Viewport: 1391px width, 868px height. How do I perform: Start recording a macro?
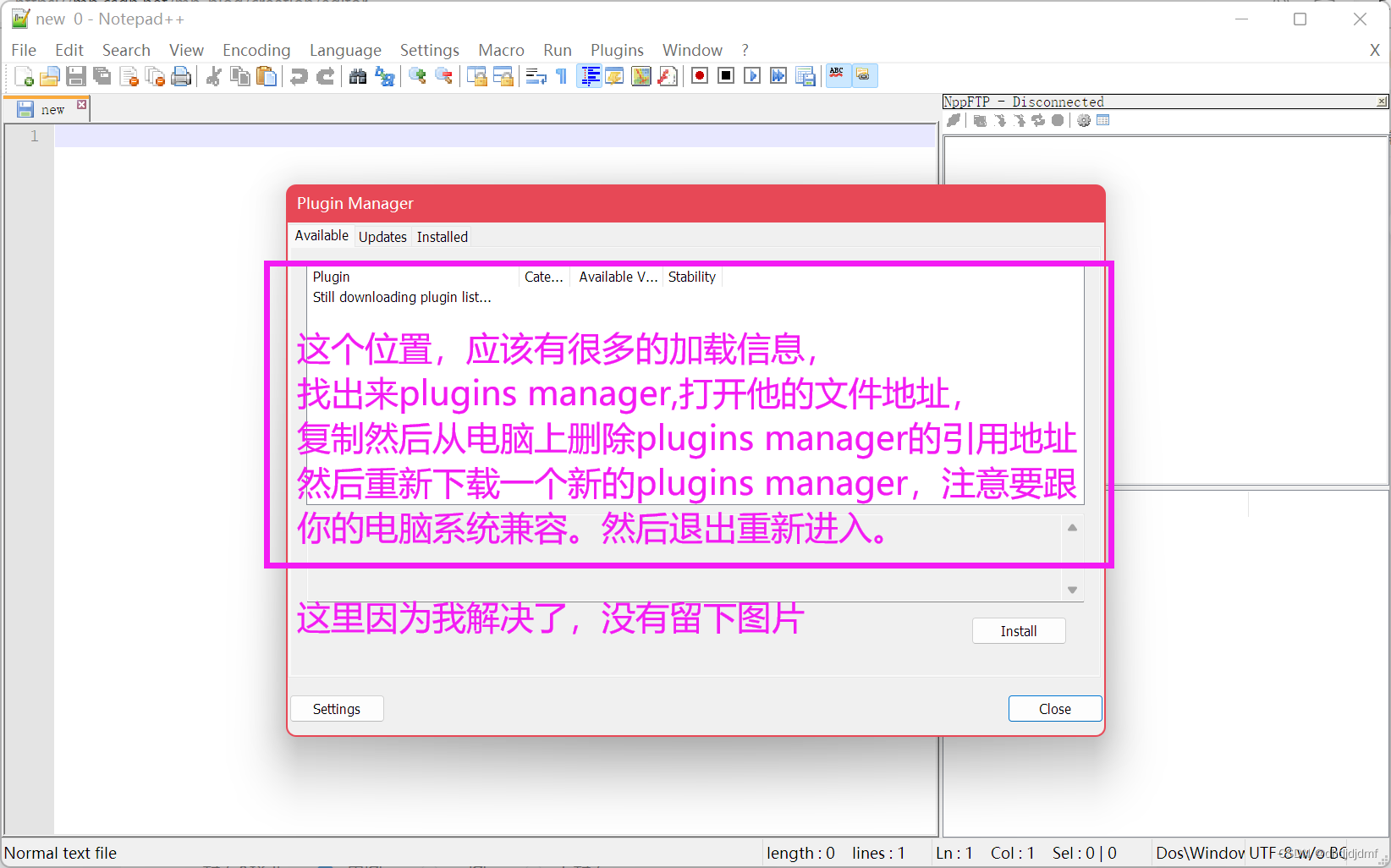699,75
